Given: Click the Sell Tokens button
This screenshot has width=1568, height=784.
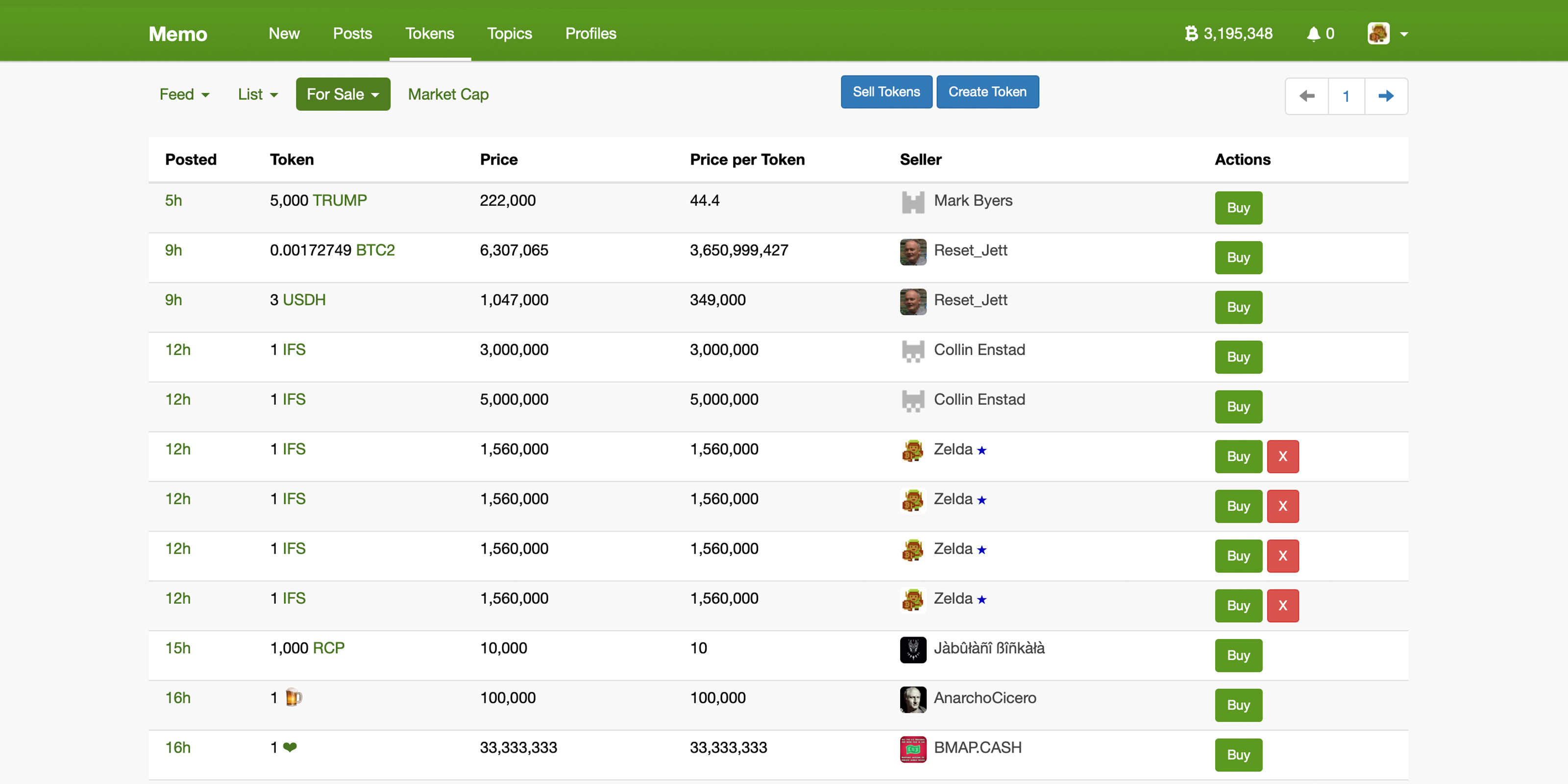Looking at the screenshot, I should click(x=886, y=92).
